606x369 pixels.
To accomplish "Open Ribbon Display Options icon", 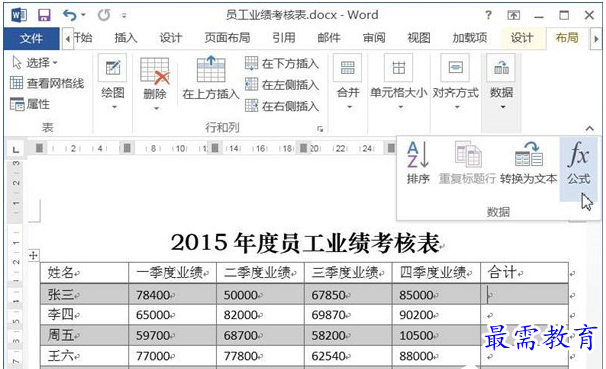I will [513, 15].
